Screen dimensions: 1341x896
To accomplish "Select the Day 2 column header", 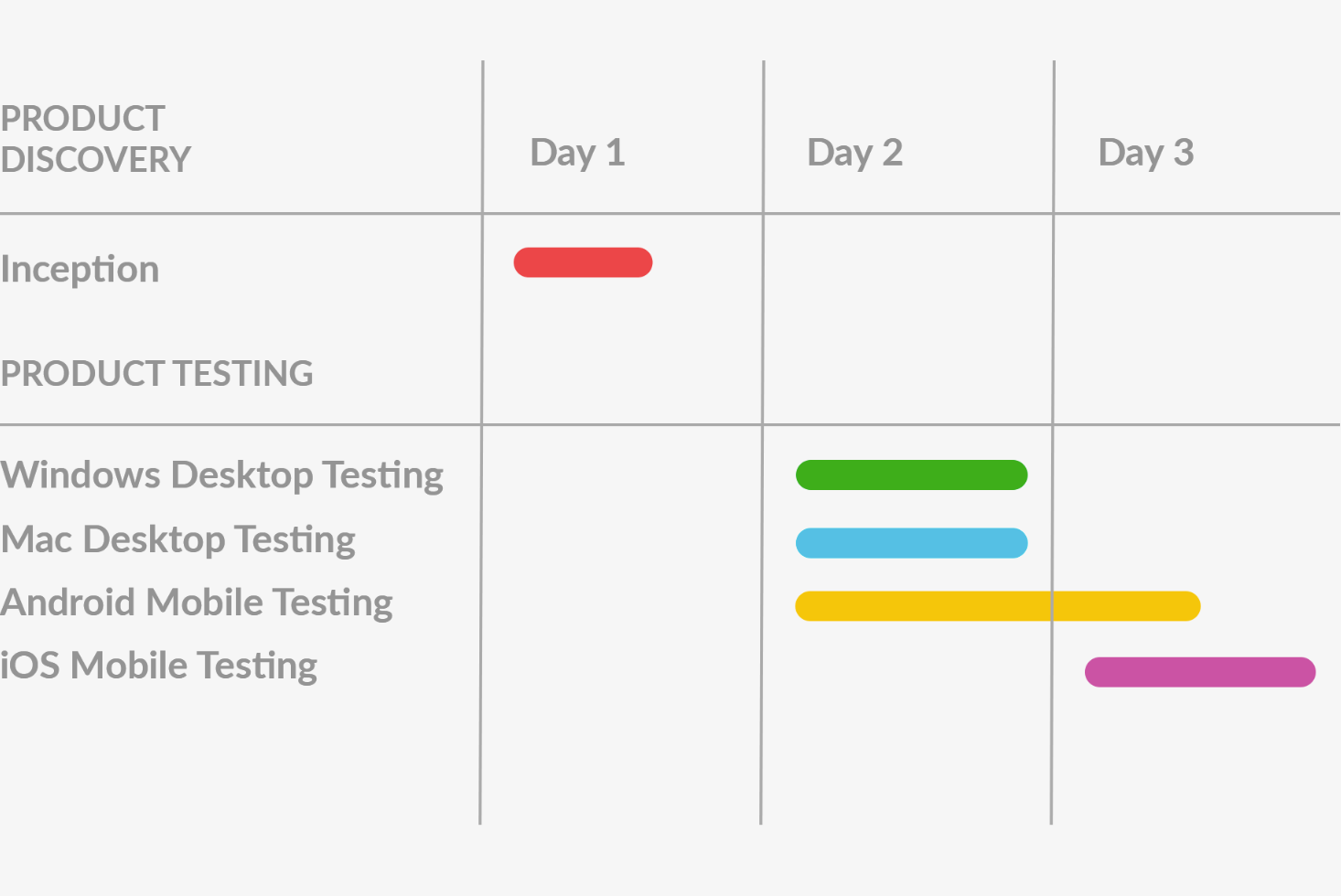I will tap(855, 153).
